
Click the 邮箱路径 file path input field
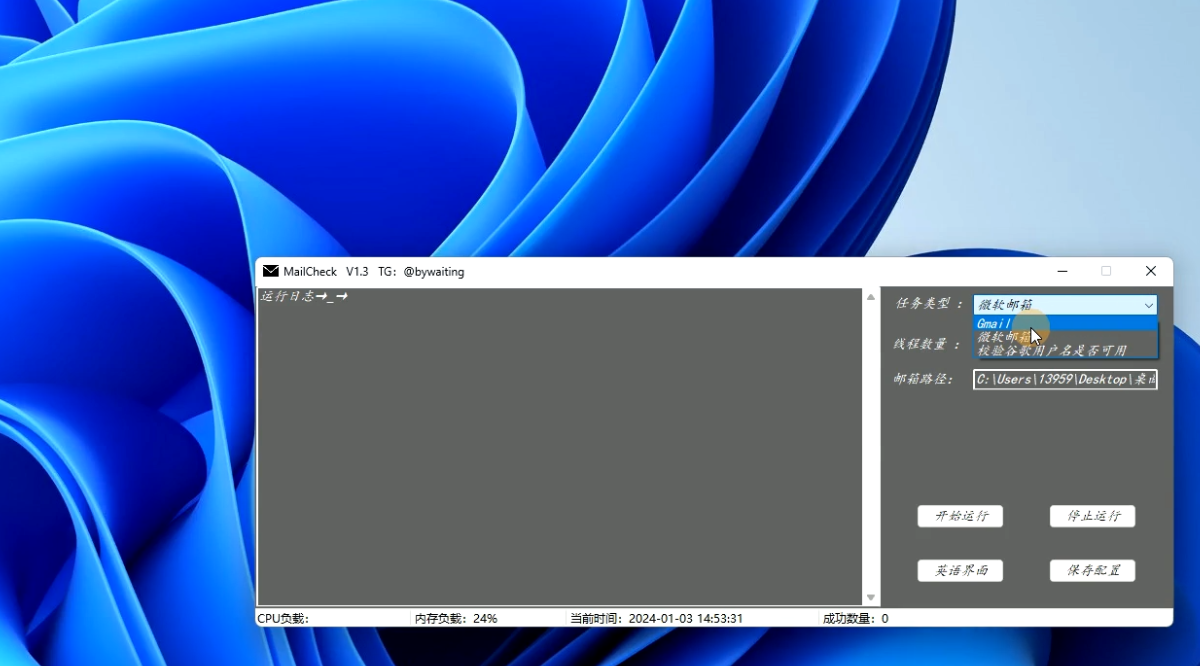pos(1065,380)
